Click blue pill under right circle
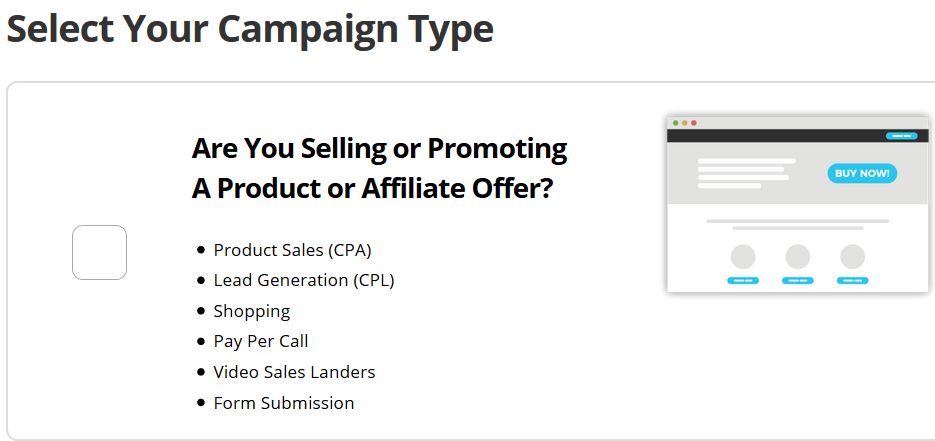 (853, 280)
